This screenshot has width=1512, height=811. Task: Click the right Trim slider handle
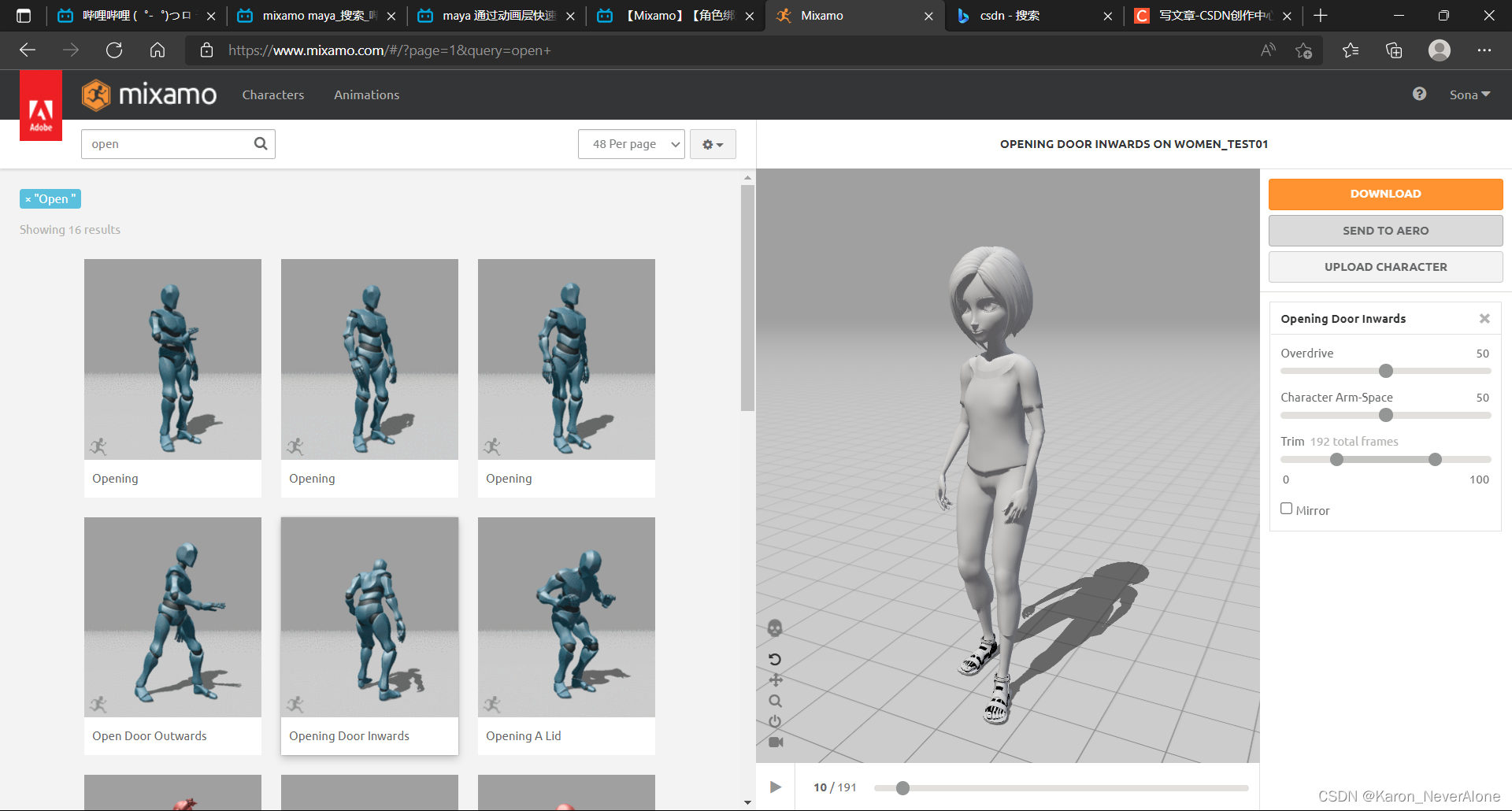click(1435, 459)
